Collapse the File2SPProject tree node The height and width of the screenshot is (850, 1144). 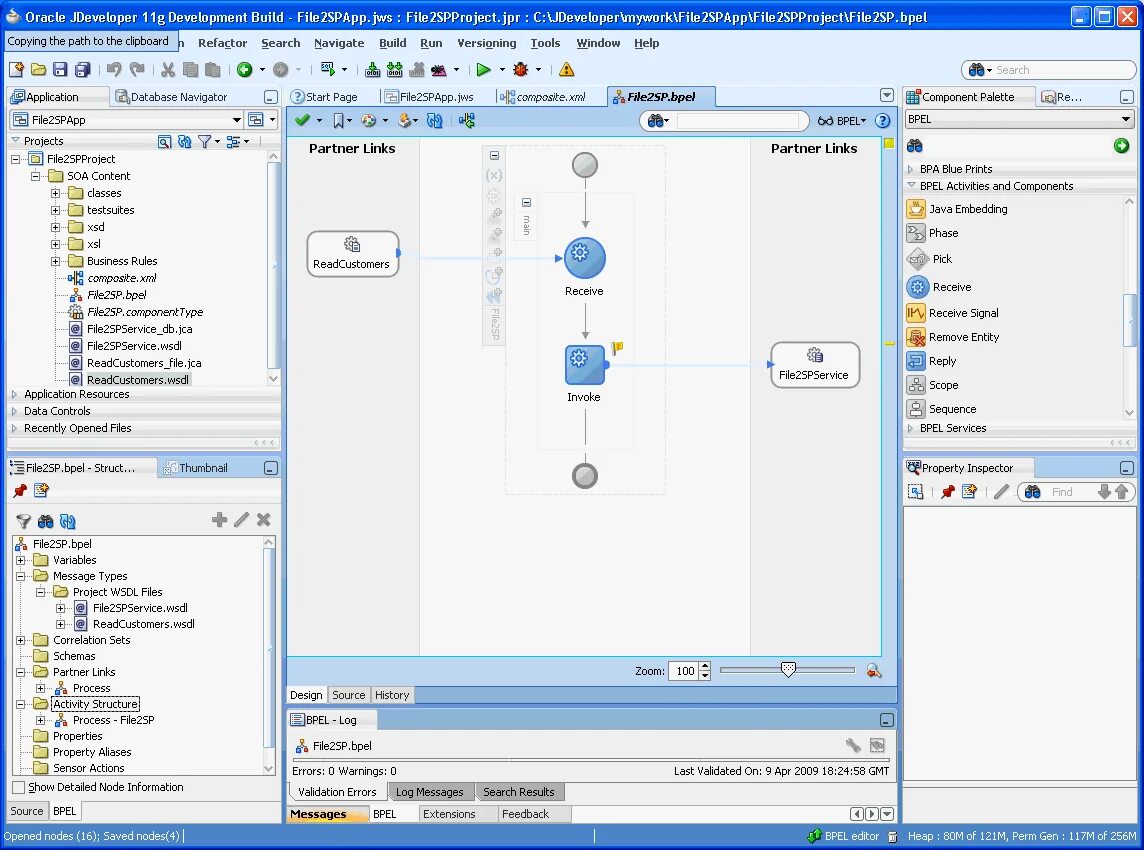(15, 159)
